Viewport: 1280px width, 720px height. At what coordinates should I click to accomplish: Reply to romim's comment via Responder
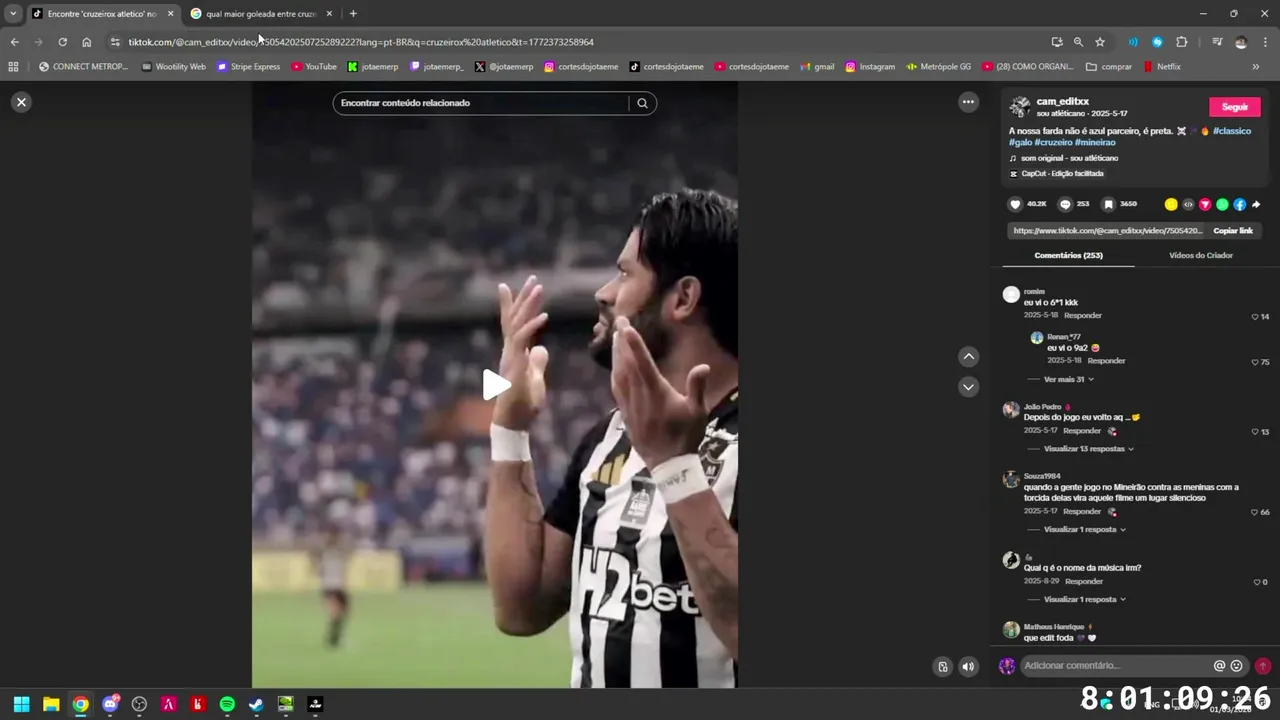1083,316
